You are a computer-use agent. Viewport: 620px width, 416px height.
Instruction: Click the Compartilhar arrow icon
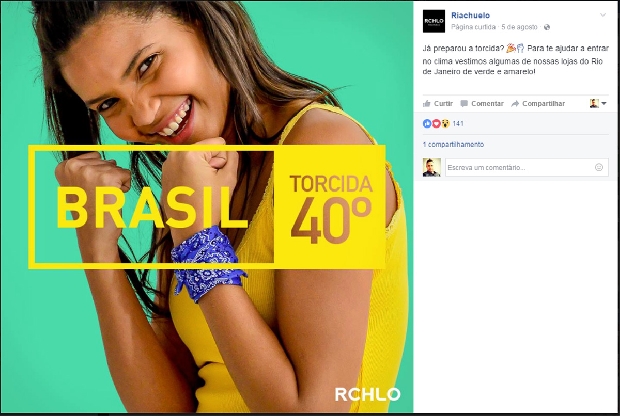pyautogui.click(x=515, y=104)
